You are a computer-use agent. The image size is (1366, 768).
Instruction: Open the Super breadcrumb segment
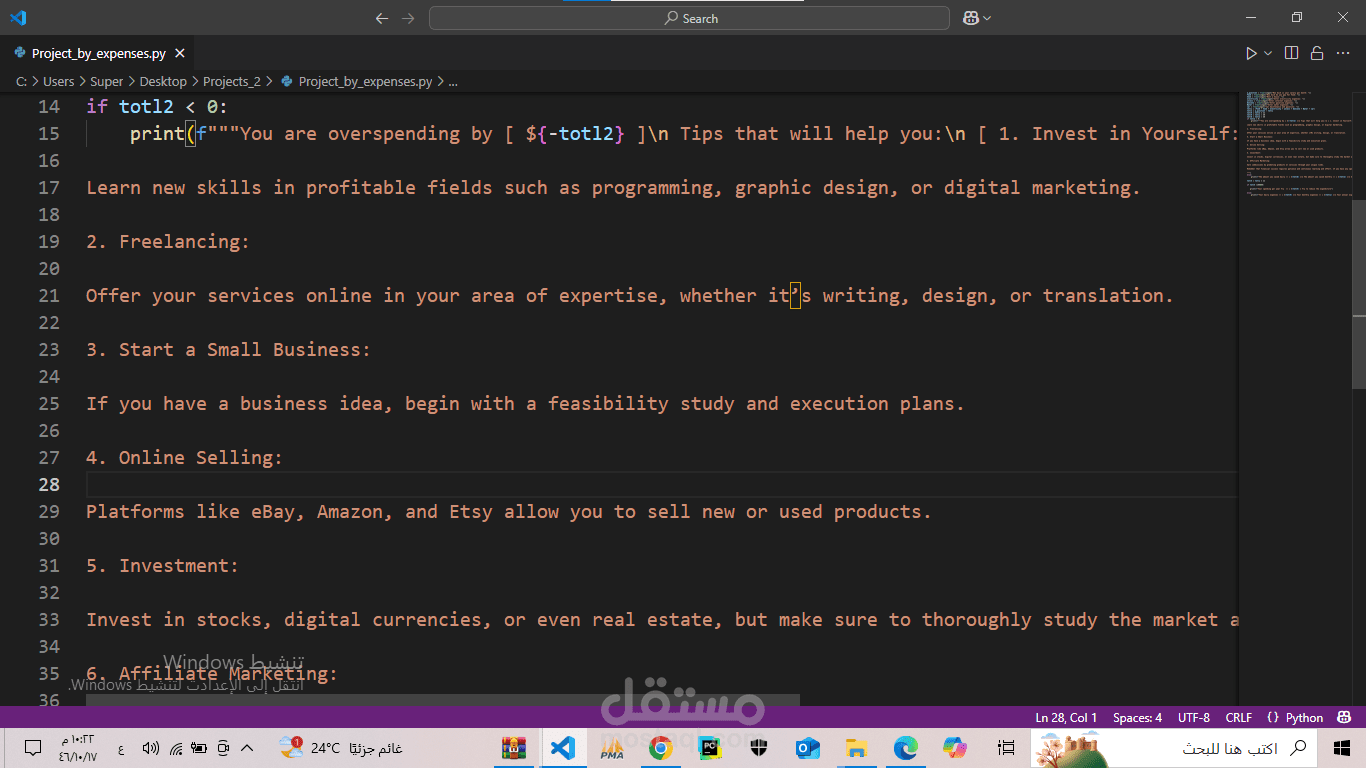pos(106,81)
